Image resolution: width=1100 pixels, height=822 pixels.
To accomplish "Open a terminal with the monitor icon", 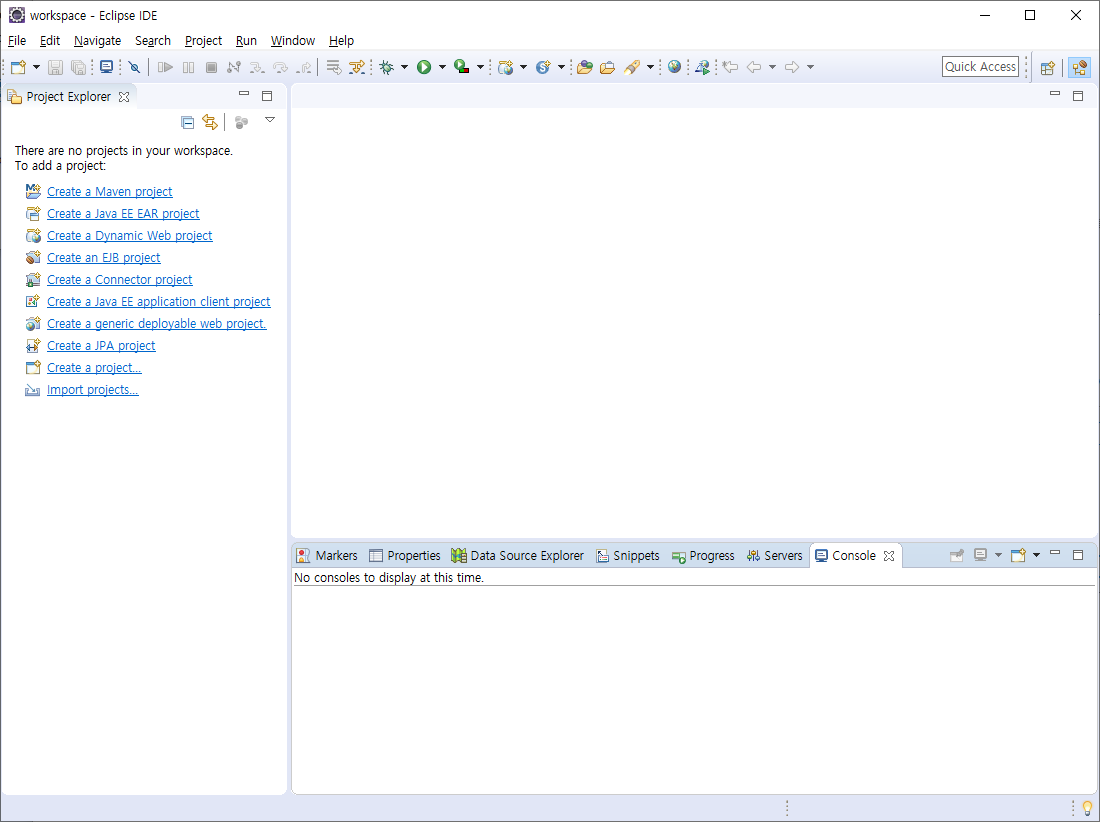I will 107,67.
